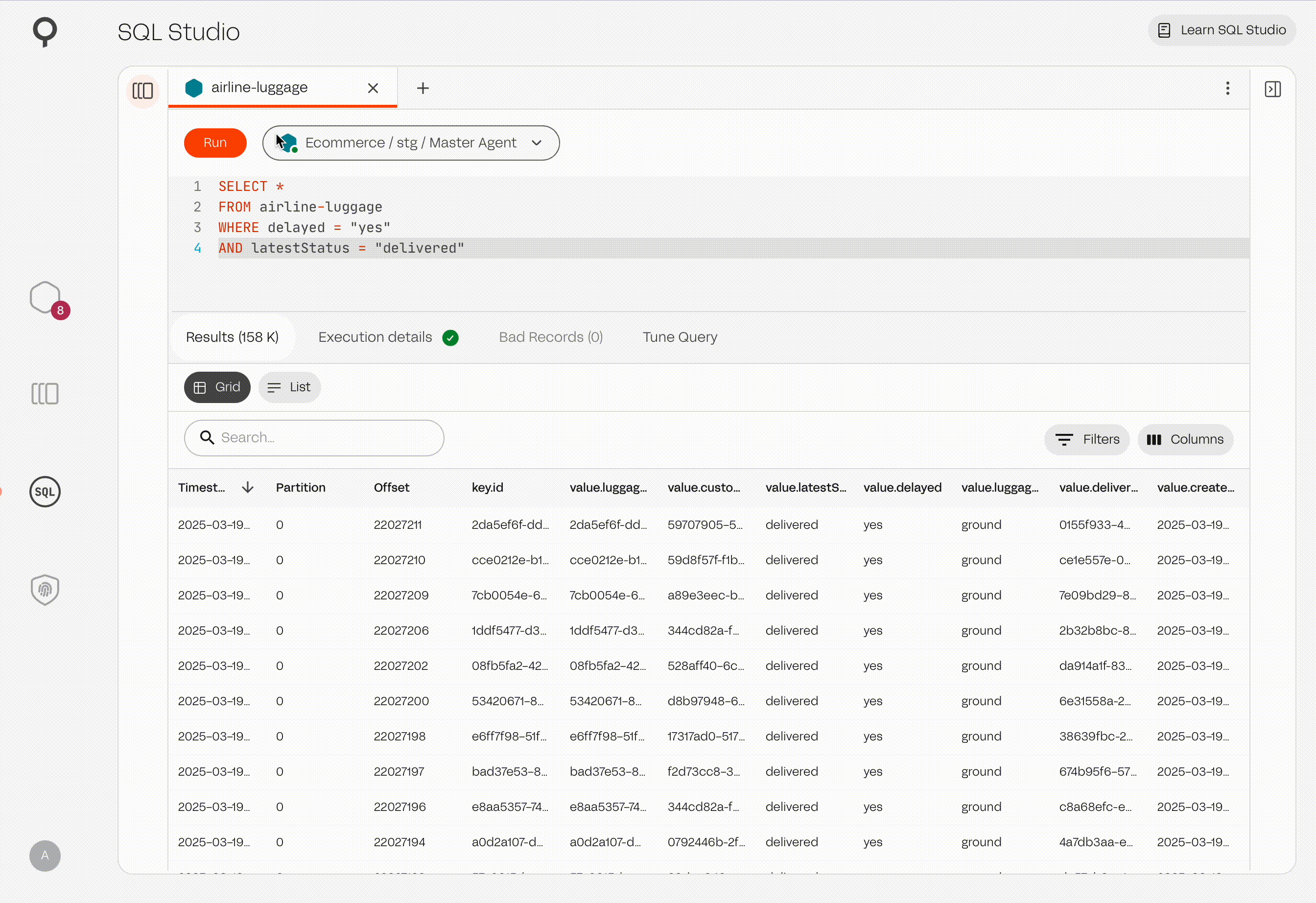Add a new query tab with plus
The image size is (1316, 903).
click(x=423, y=88)
